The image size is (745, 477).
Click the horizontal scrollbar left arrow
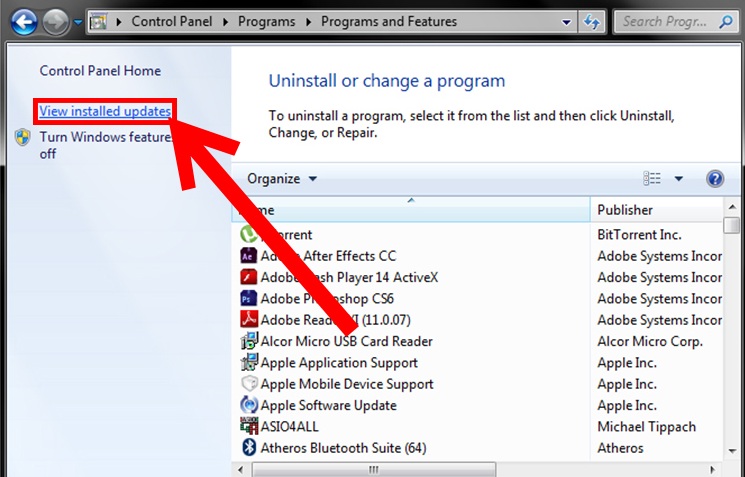pos(240,469)
